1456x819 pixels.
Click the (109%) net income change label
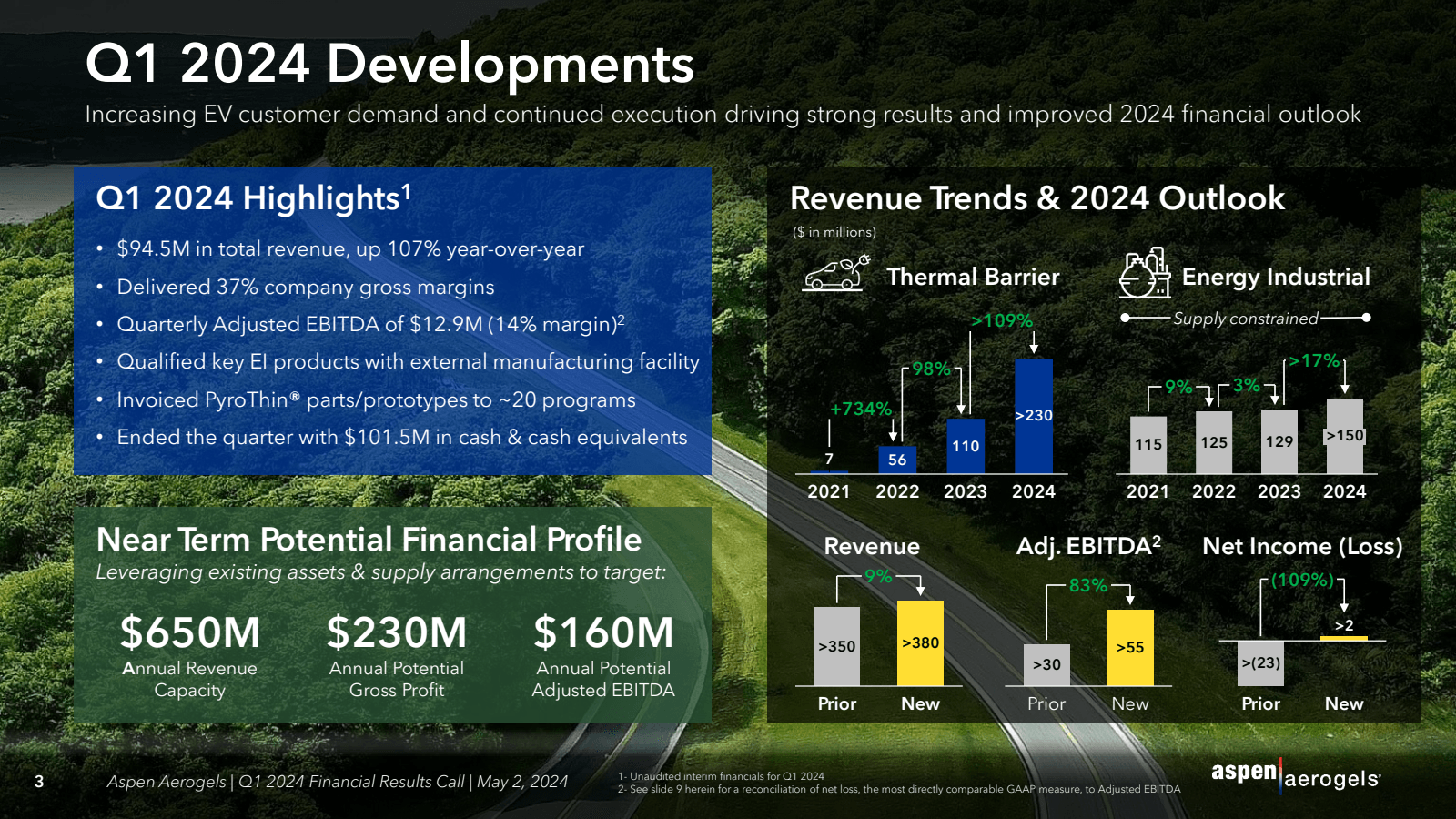pos(1302,581)
